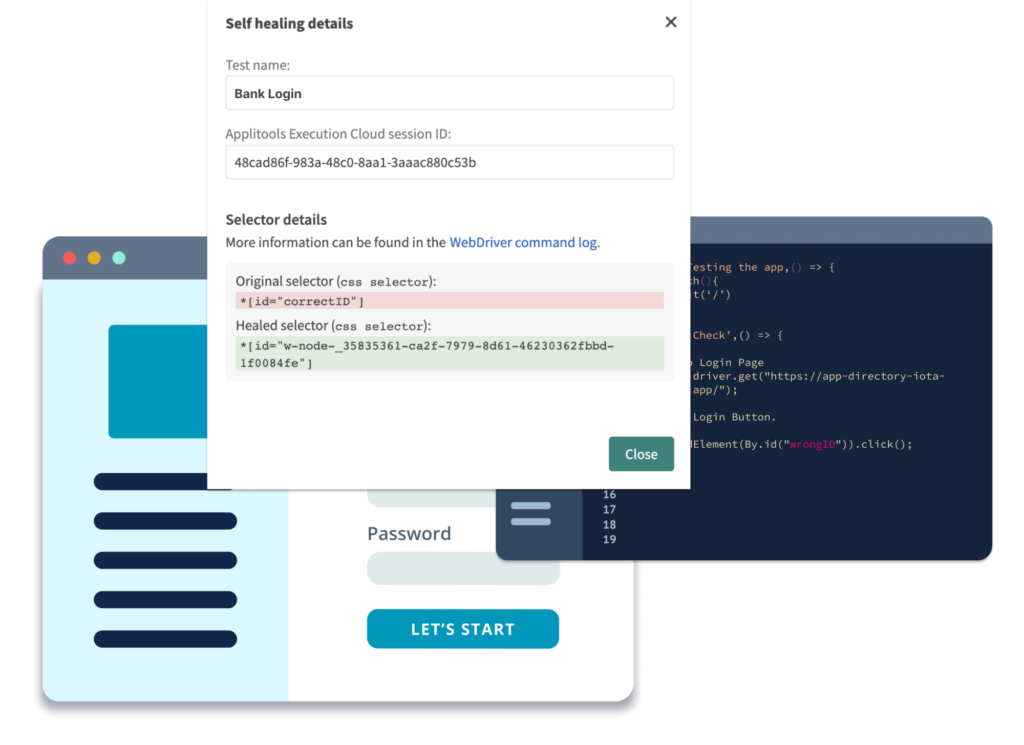Click the Test name field showing Bank Login

pos(449,94)
